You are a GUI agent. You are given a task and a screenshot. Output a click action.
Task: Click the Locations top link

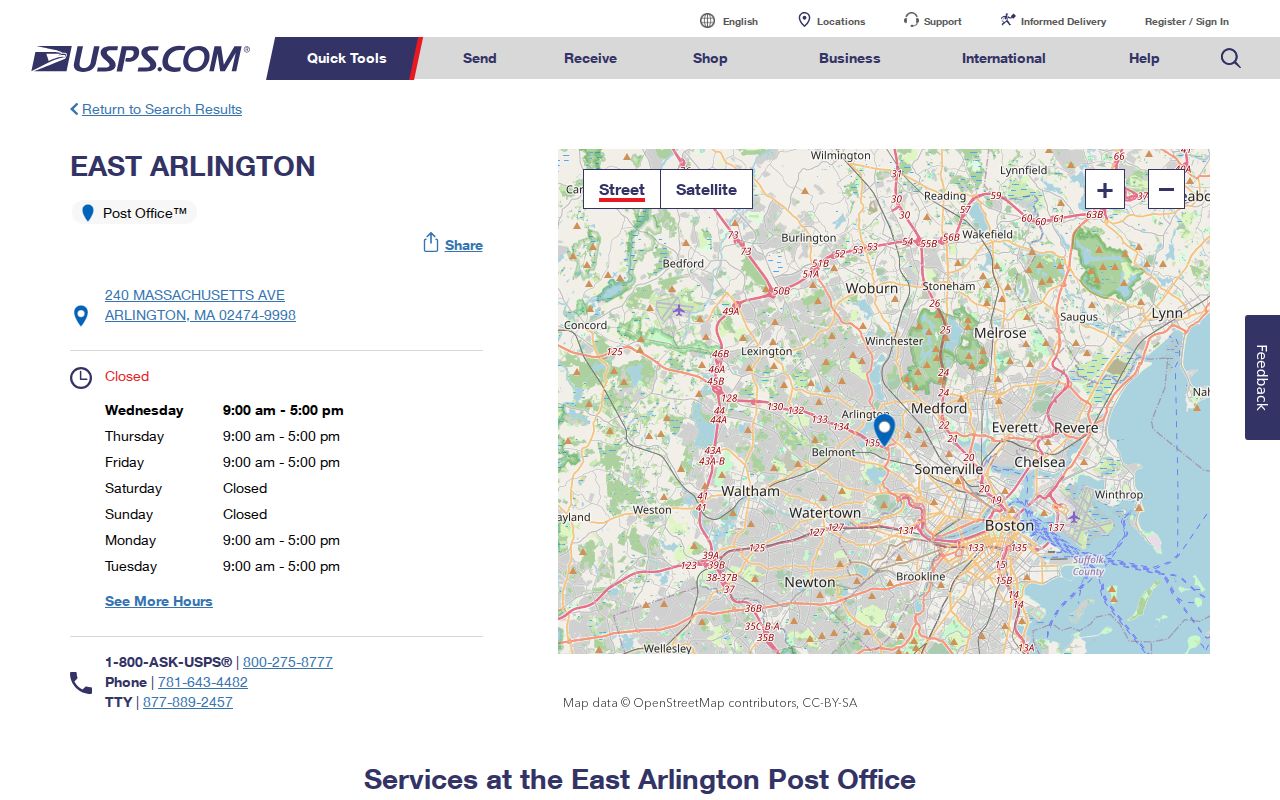coord(841,21)
